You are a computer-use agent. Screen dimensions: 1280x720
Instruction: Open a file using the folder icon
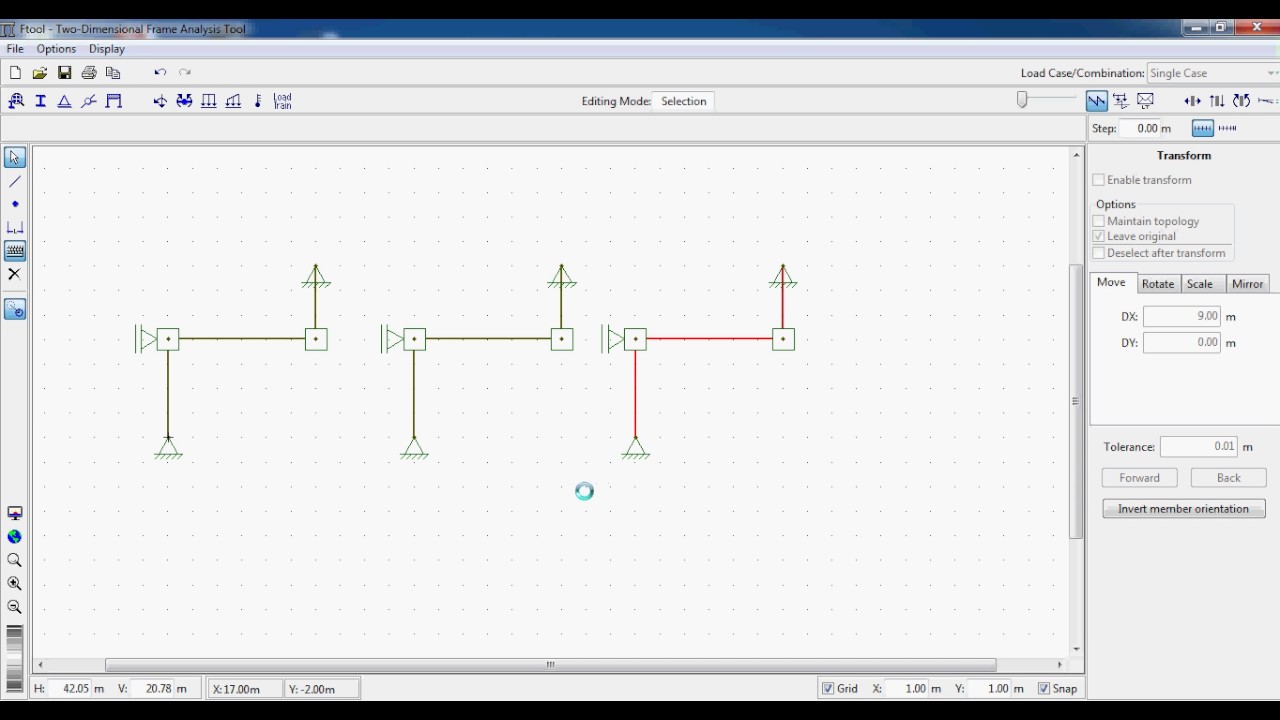click(x=40, y=73)
